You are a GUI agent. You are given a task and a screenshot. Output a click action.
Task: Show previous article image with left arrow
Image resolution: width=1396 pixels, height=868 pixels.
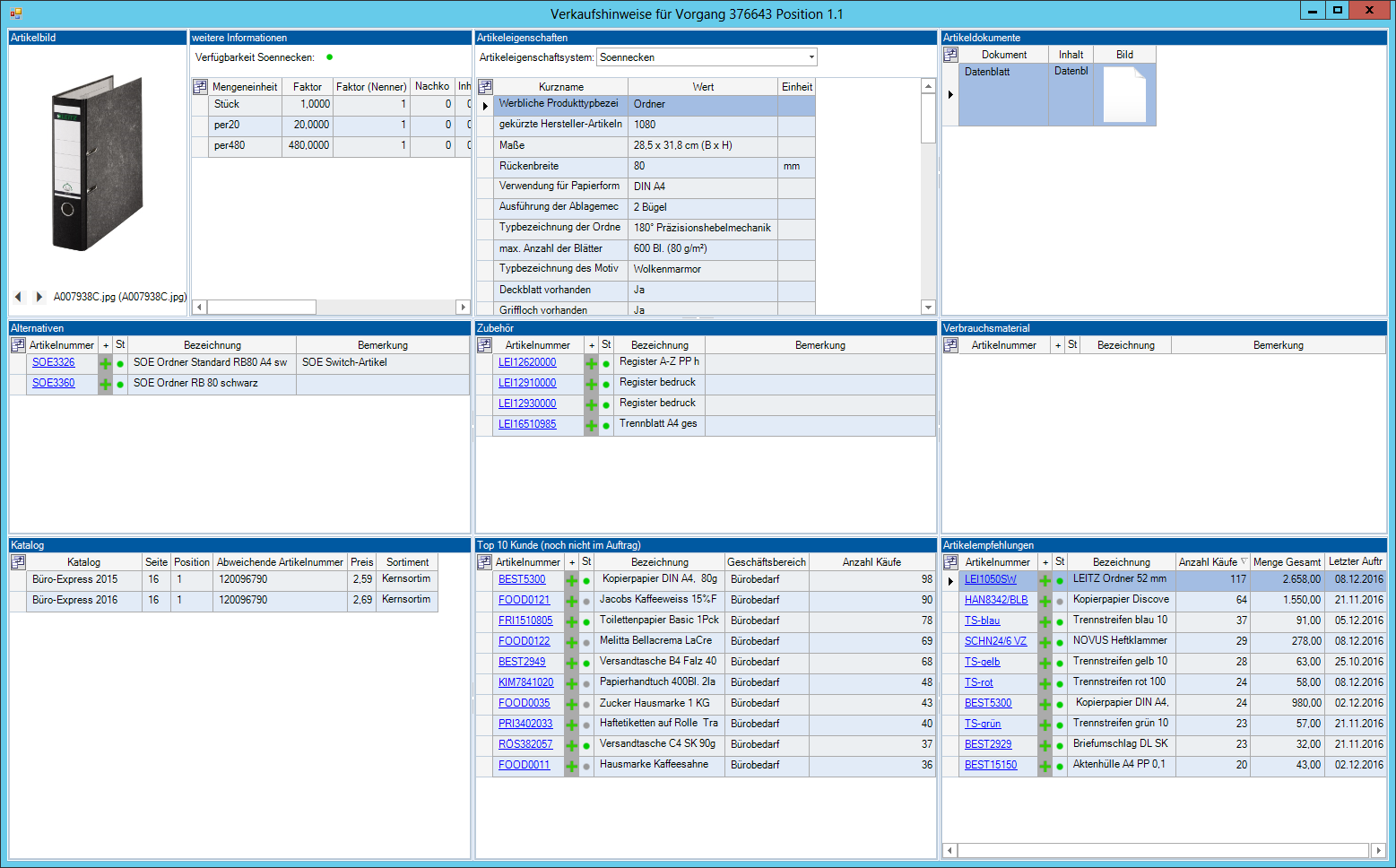tap(18, 297)
